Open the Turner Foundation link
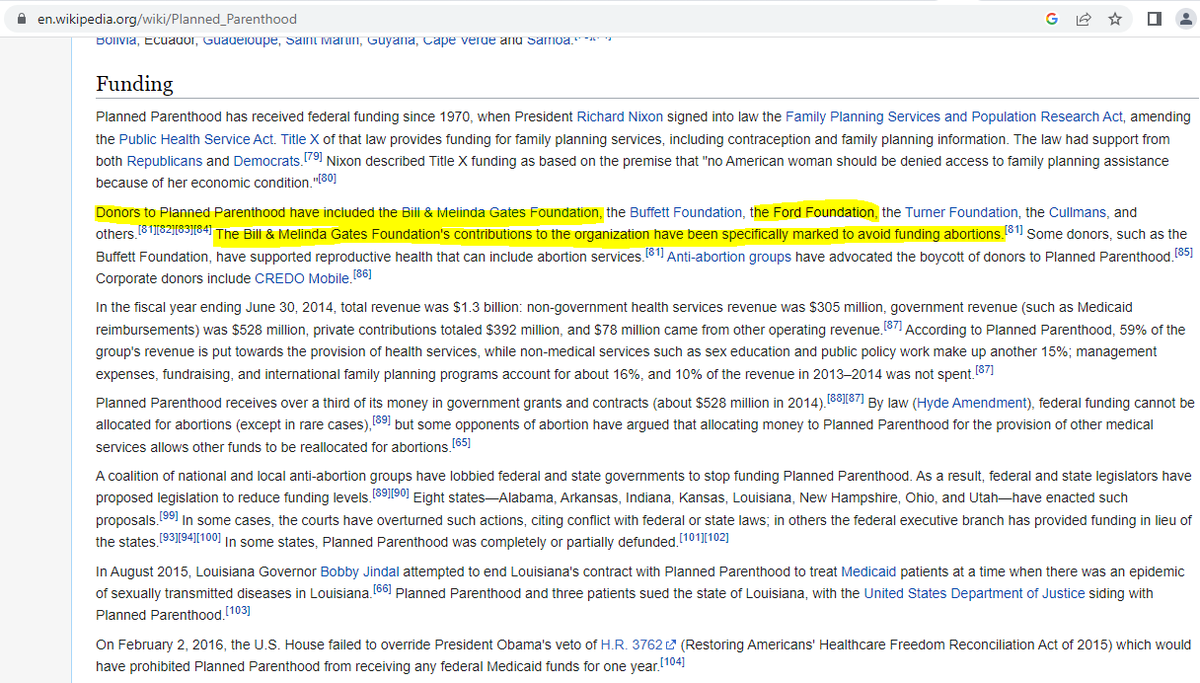 [x=961, y=212]
